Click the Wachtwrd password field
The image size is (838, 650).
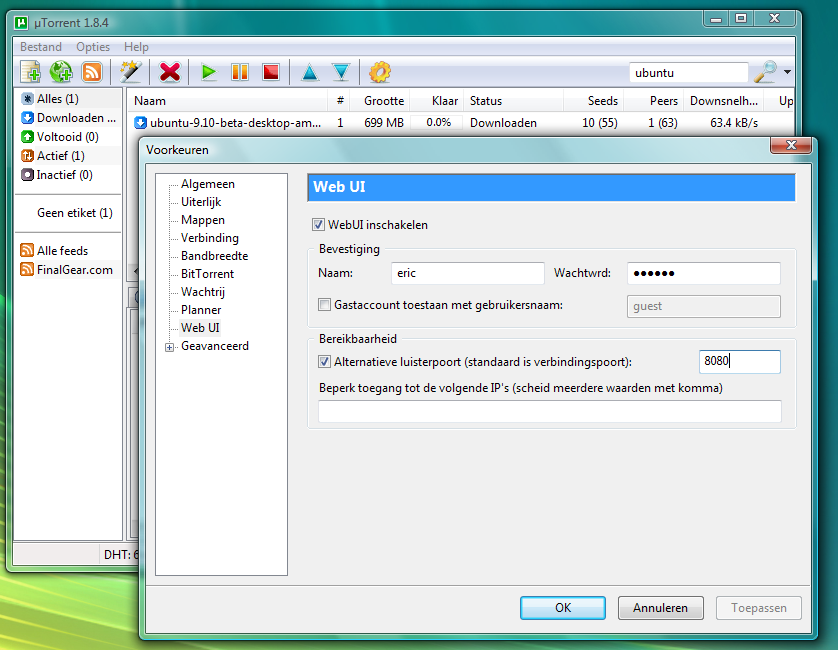click(x=704, y=273)
